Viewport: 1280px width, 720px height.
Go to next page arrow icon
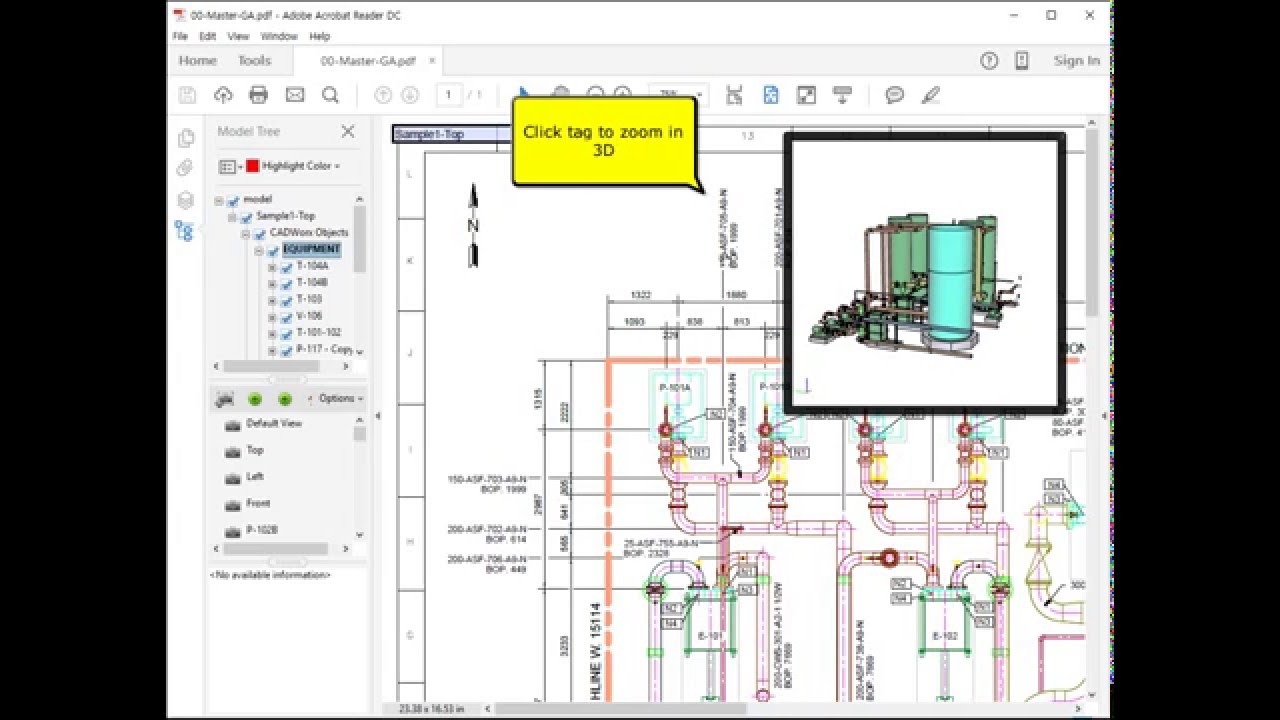[x=410, y=95]
